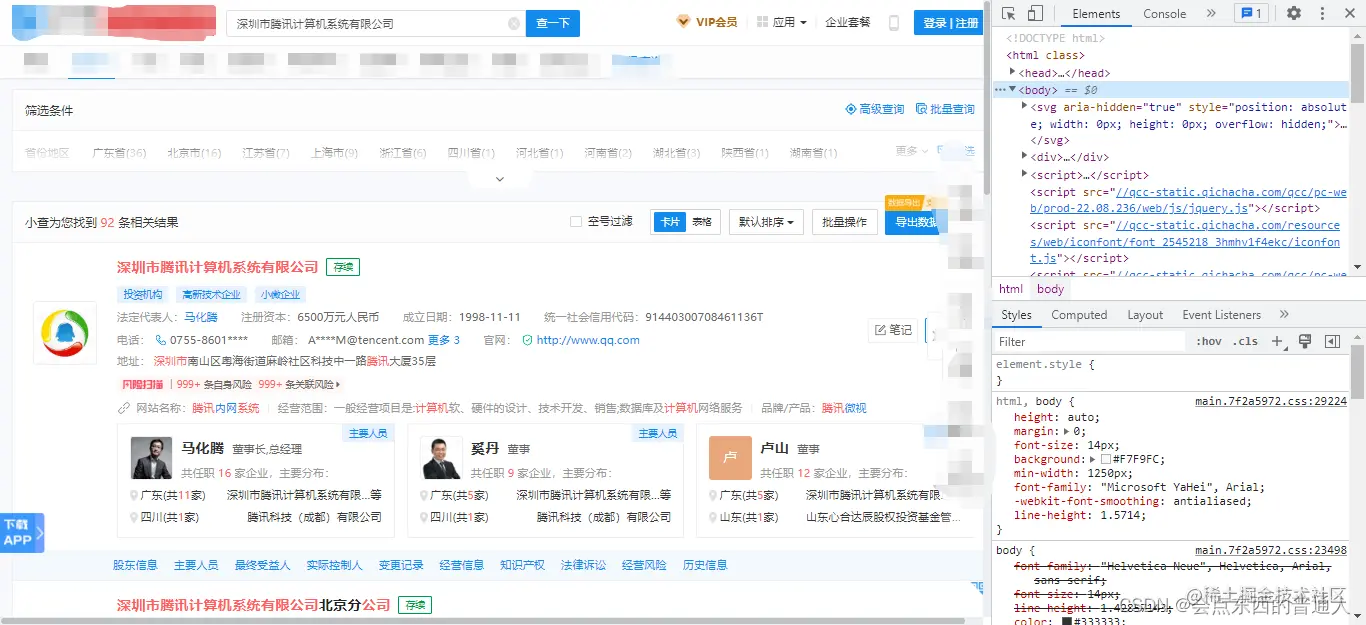Filter by 广东省(36) province
This screenshot has height=625, width=1366.
tap(119, 153)
